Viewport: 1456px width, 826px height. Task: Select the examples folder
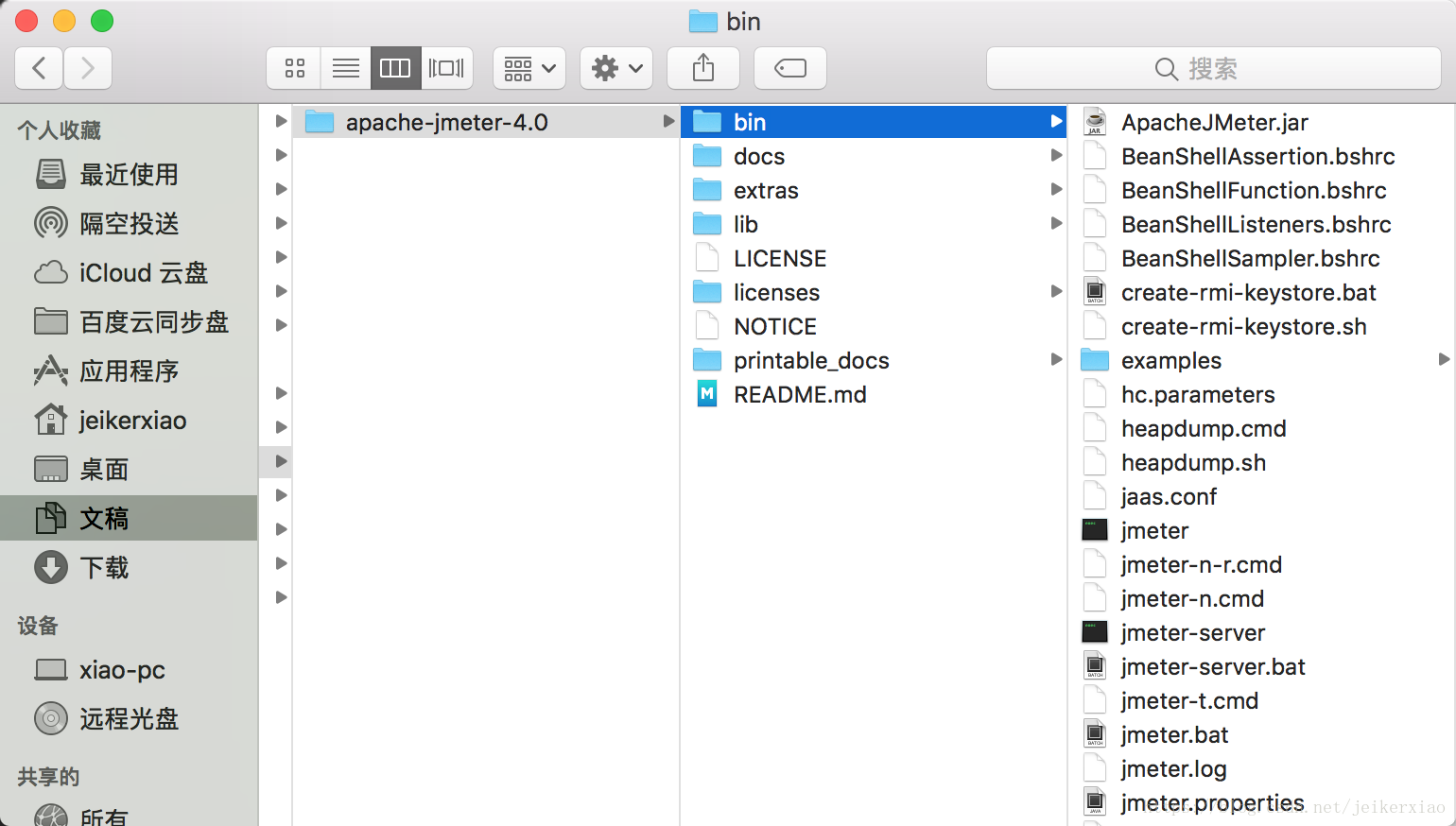click(1262, 360)
